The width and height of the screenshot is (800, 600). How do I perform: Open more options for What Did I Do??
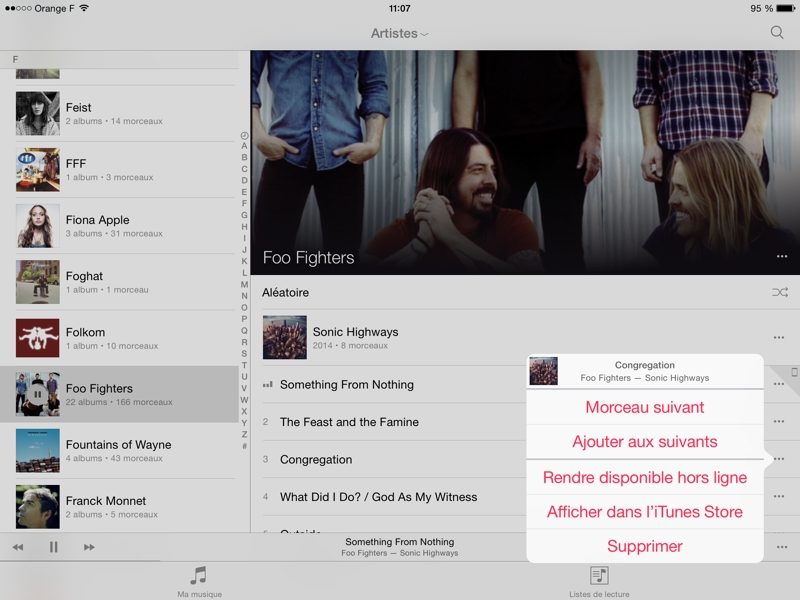coord(779,496)
